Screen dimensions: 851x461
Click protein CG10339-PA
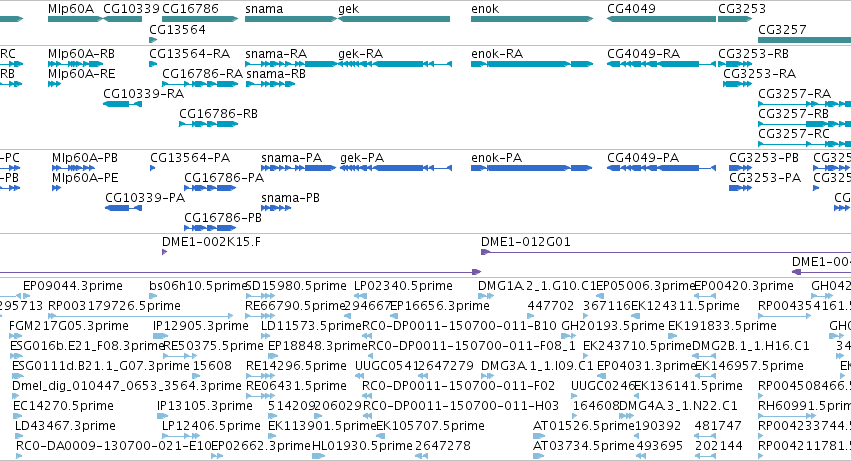(x=145, y=198)
